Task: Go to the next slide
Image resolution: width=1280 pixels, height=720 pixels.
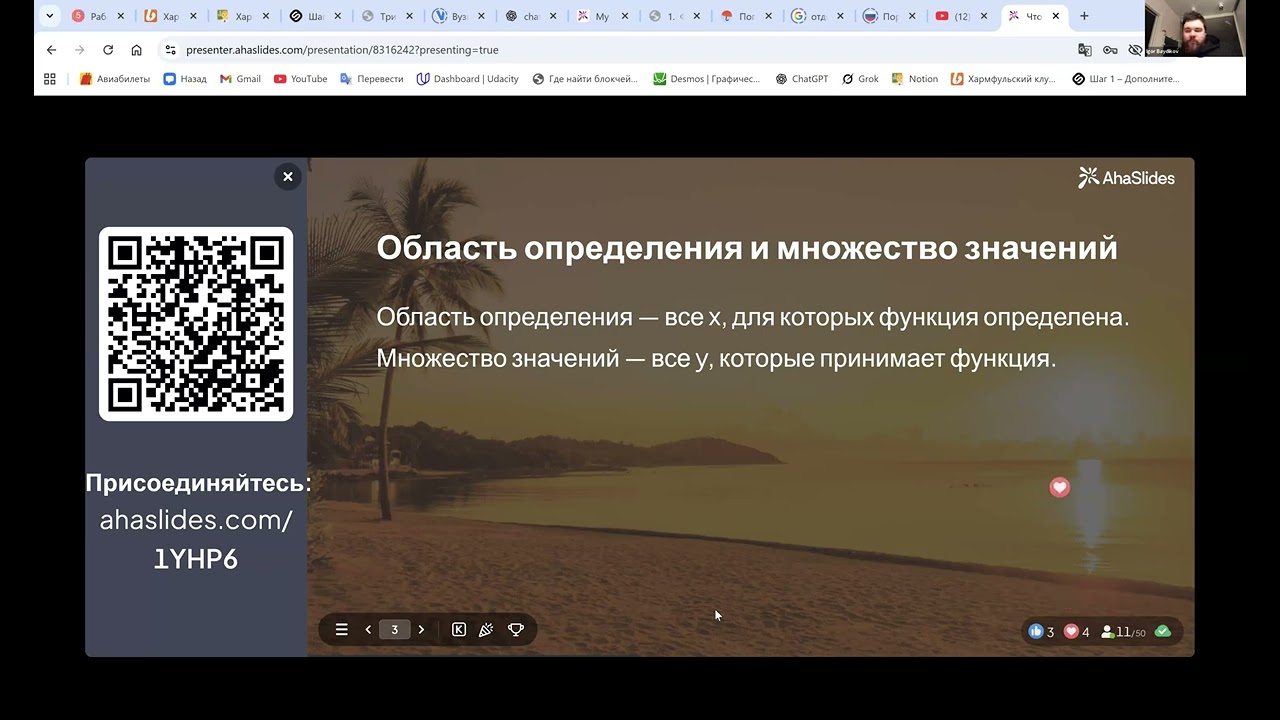Action: [421, 630]
